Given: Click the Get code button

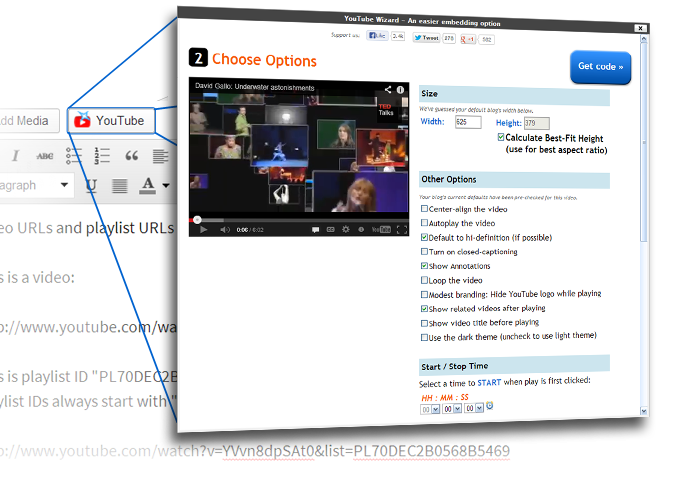Looking at the screenshot, I should [600, 67].
